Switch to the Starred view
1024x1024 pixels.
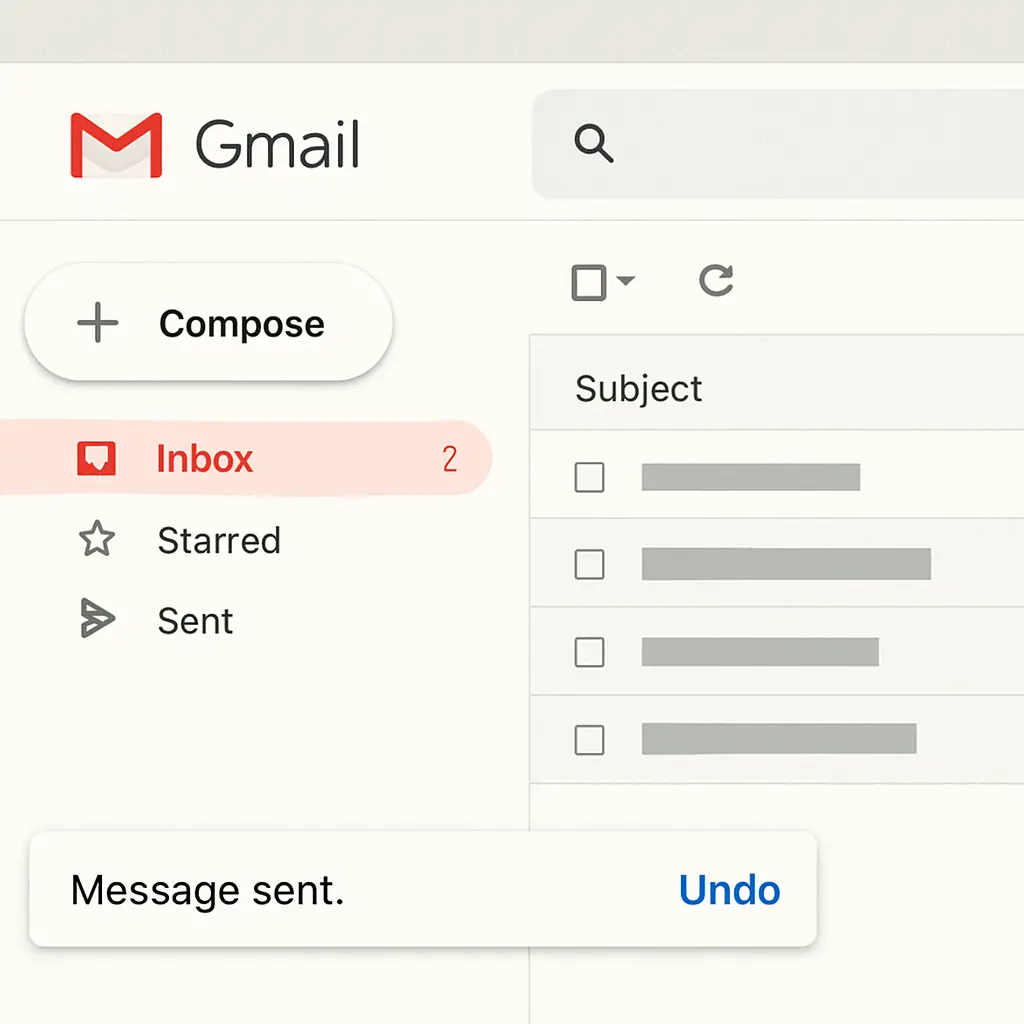[x=218, y=540]
